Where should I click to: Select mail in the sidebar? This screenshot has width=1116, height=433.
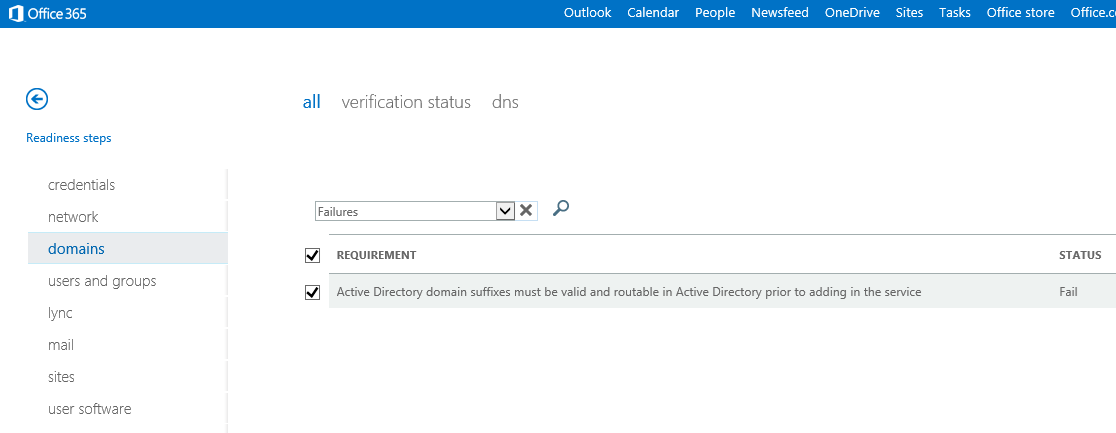pos(60,345)
